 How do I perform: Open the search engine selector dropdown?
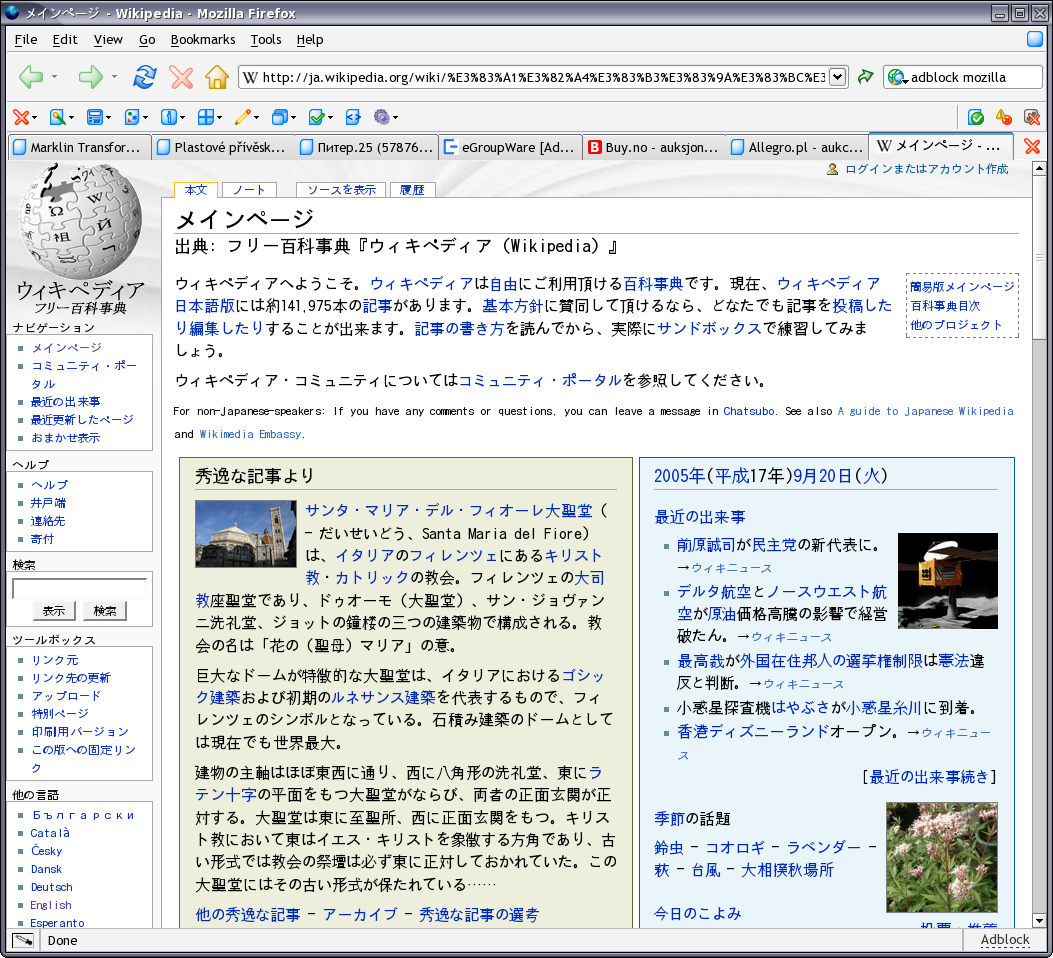click(x=897, y=78)
